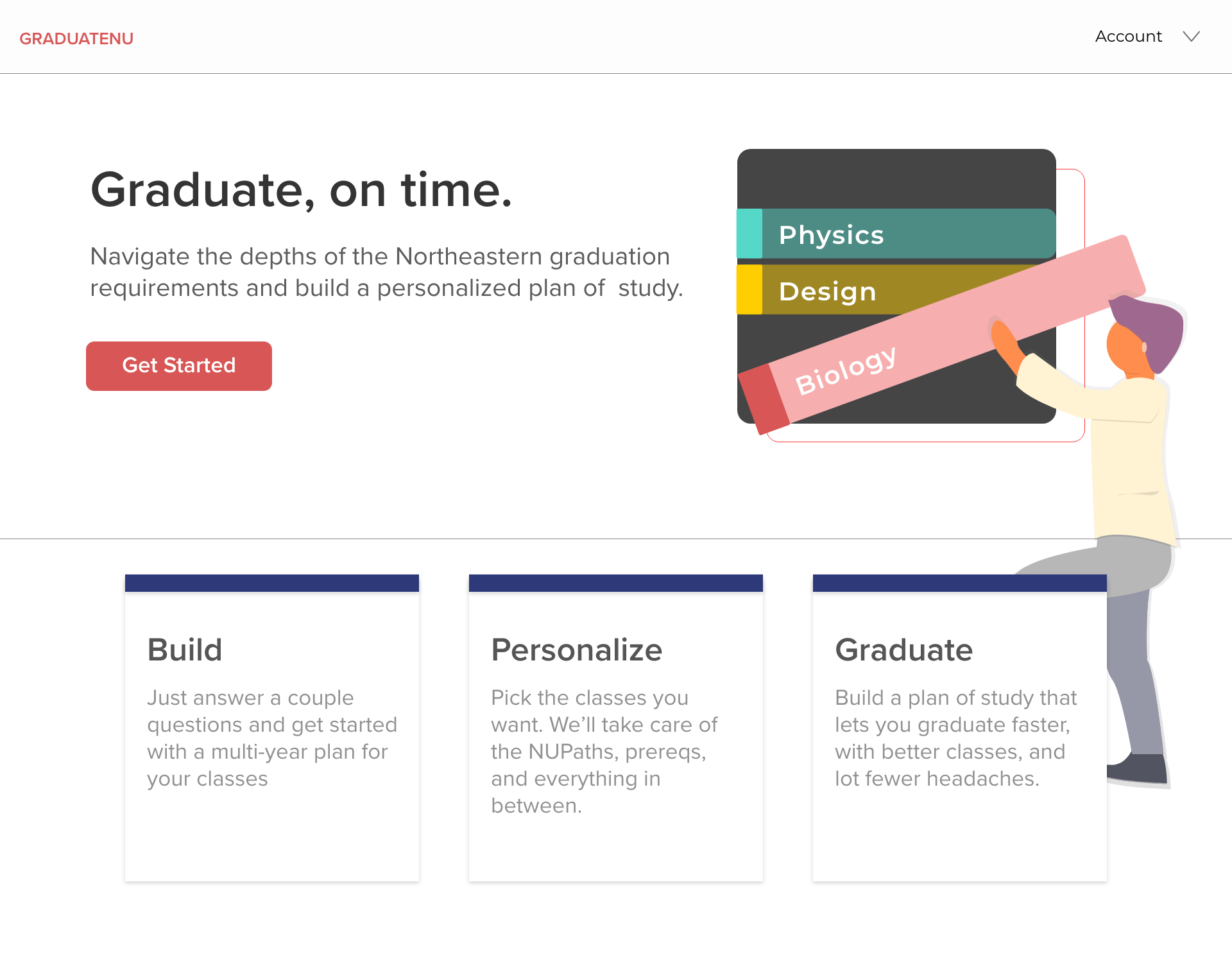Open the Personalize card

tap(616, 728)
